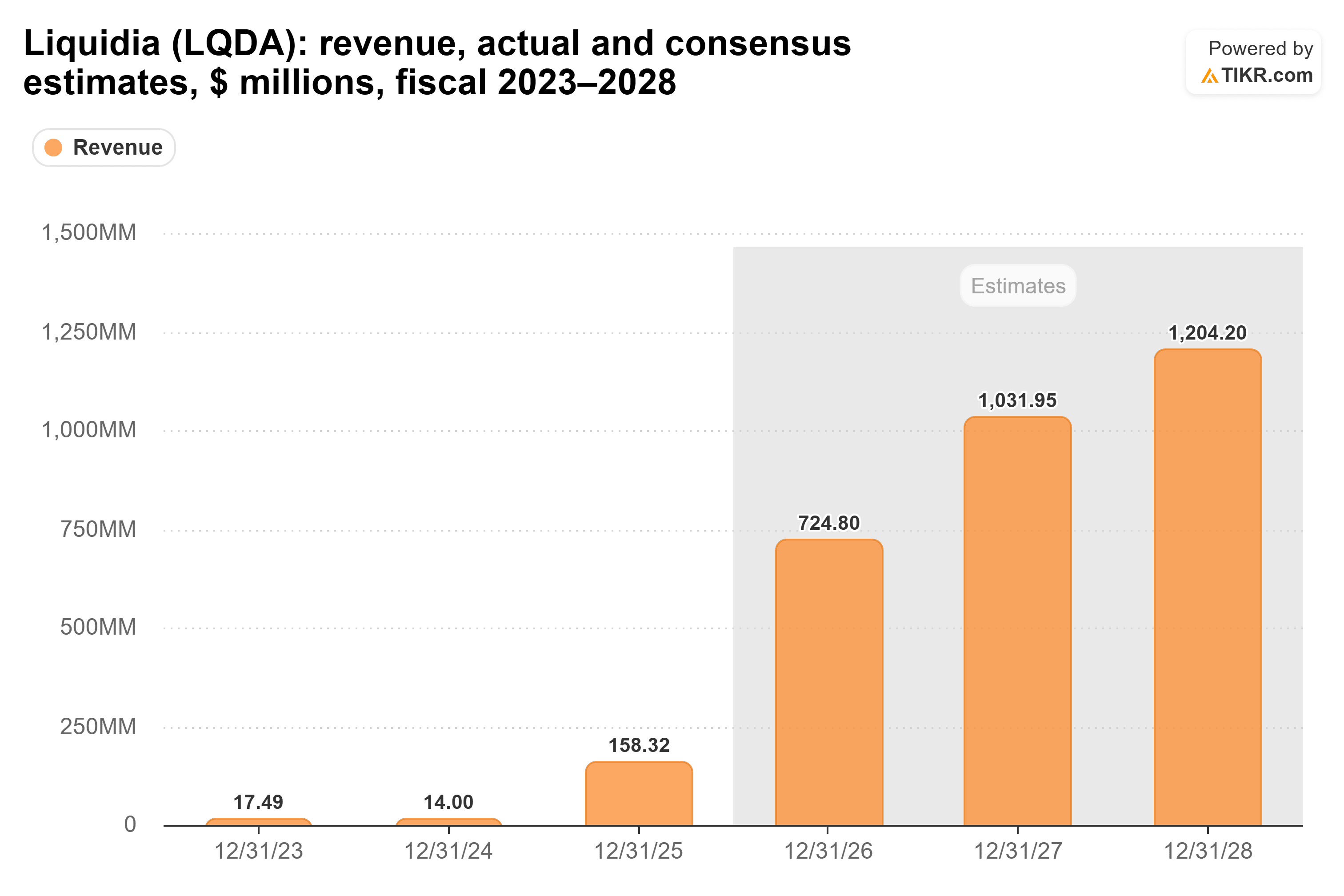Viewport: 1344px width, 896px height.
Task: Click the 12/31/23 revenue bar
Action: (258, 822)
